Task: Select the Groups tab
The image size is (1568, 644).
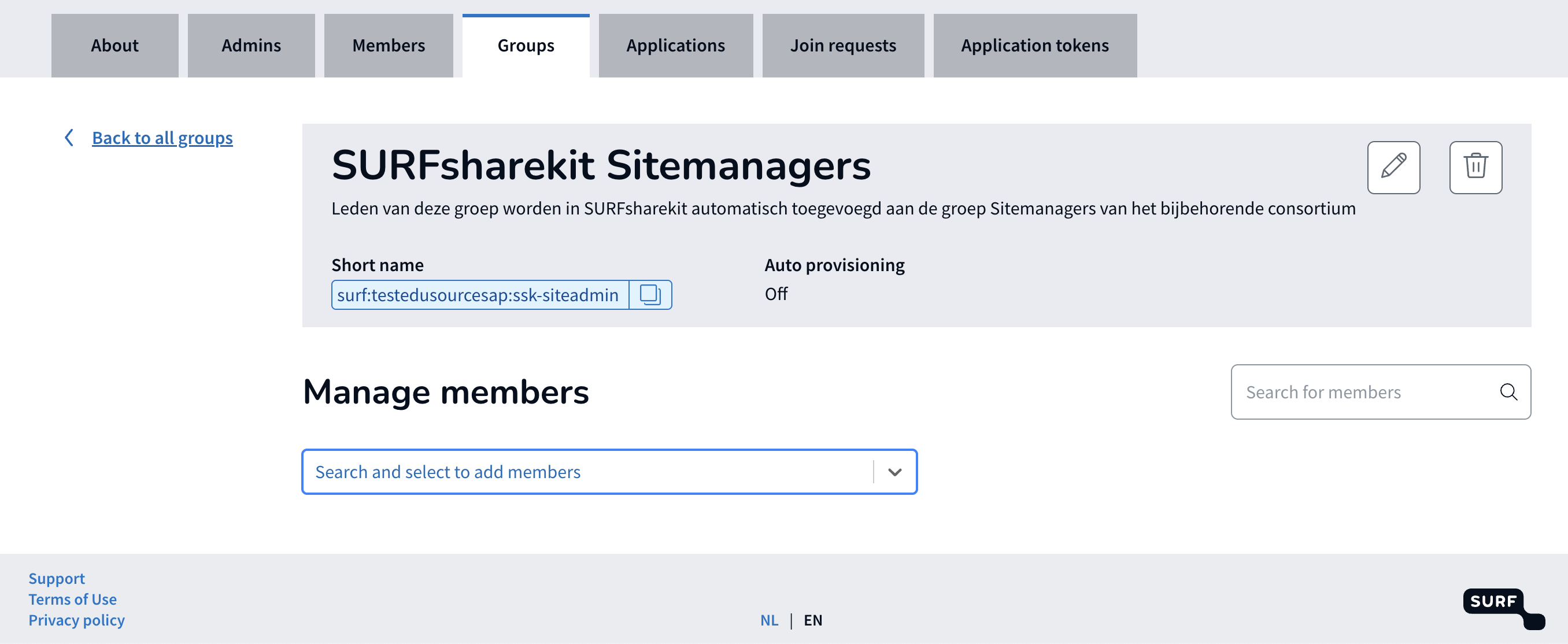Action: coord(526,46)
